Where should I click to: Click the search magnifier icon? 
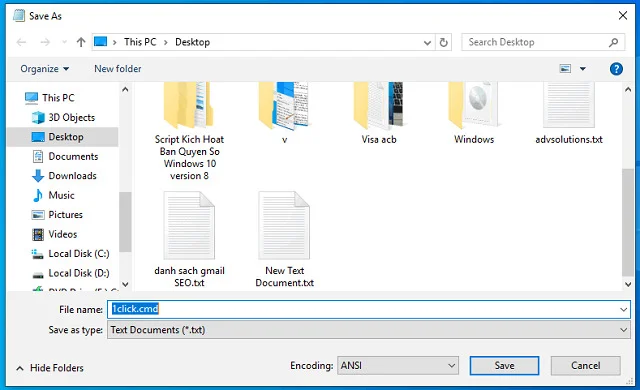613,42
